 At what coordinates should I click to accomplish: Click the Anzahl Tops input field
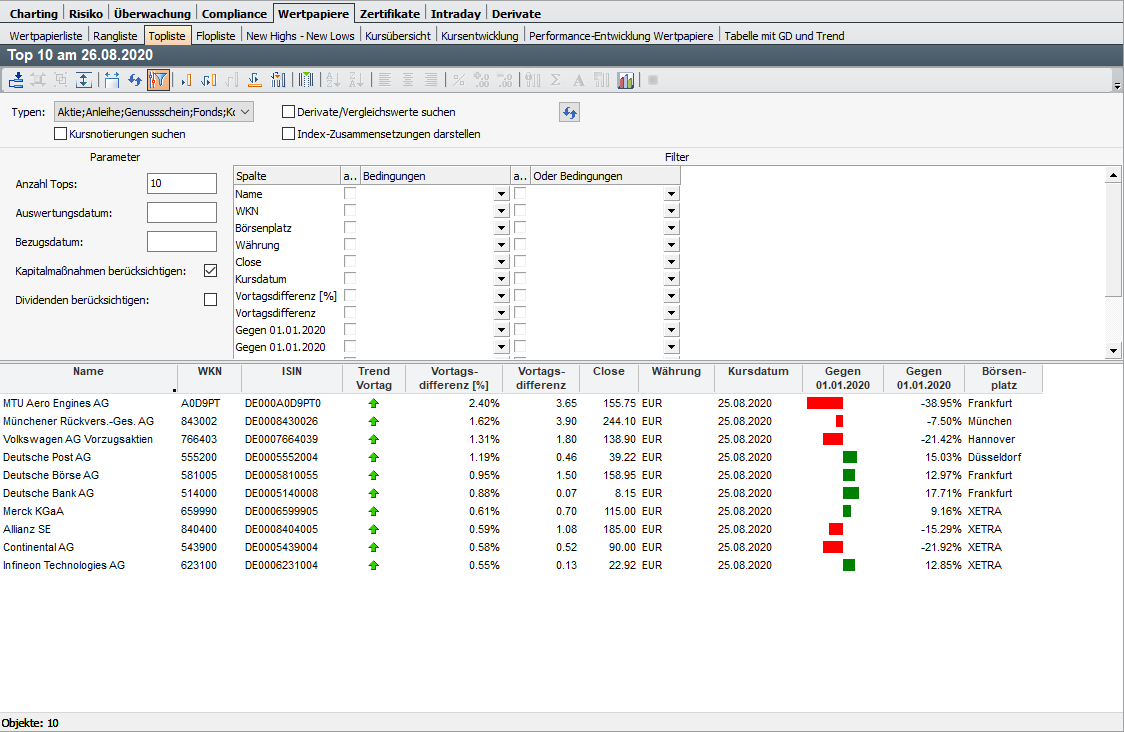(x=181, y=184)
